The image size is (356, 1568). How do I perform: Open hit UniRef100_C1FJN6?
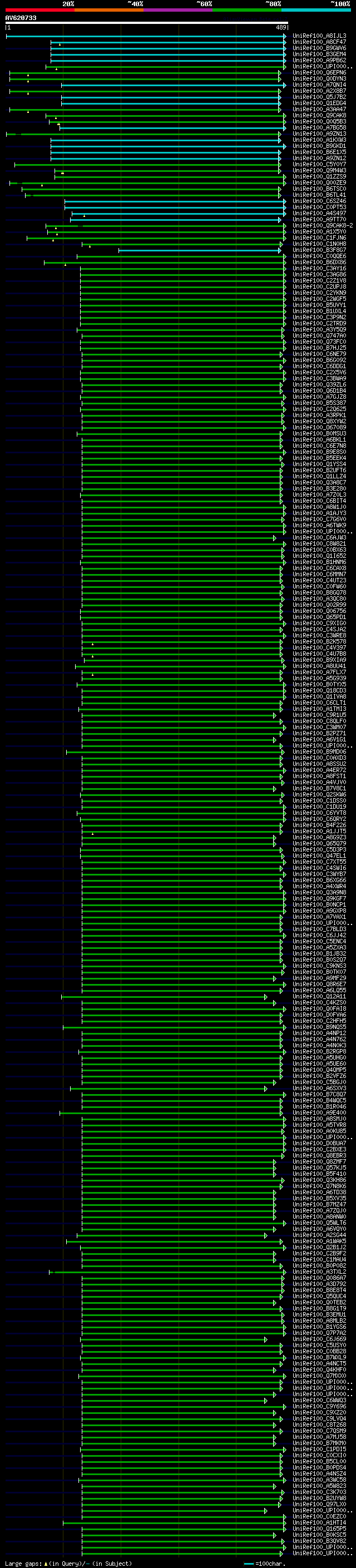(x=319, y=238)
